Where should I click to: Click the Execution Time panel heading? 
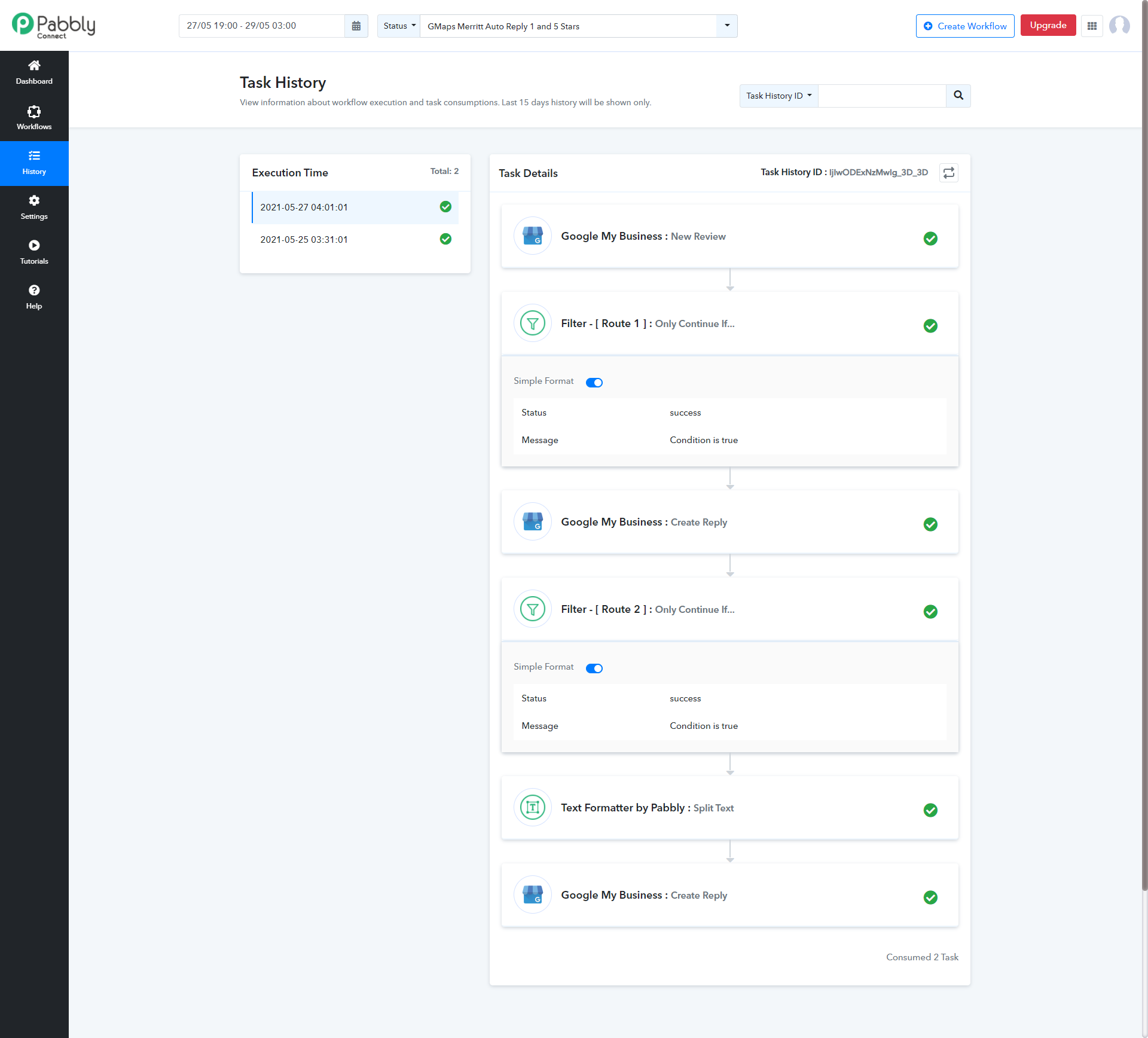(x=290, y=173)
